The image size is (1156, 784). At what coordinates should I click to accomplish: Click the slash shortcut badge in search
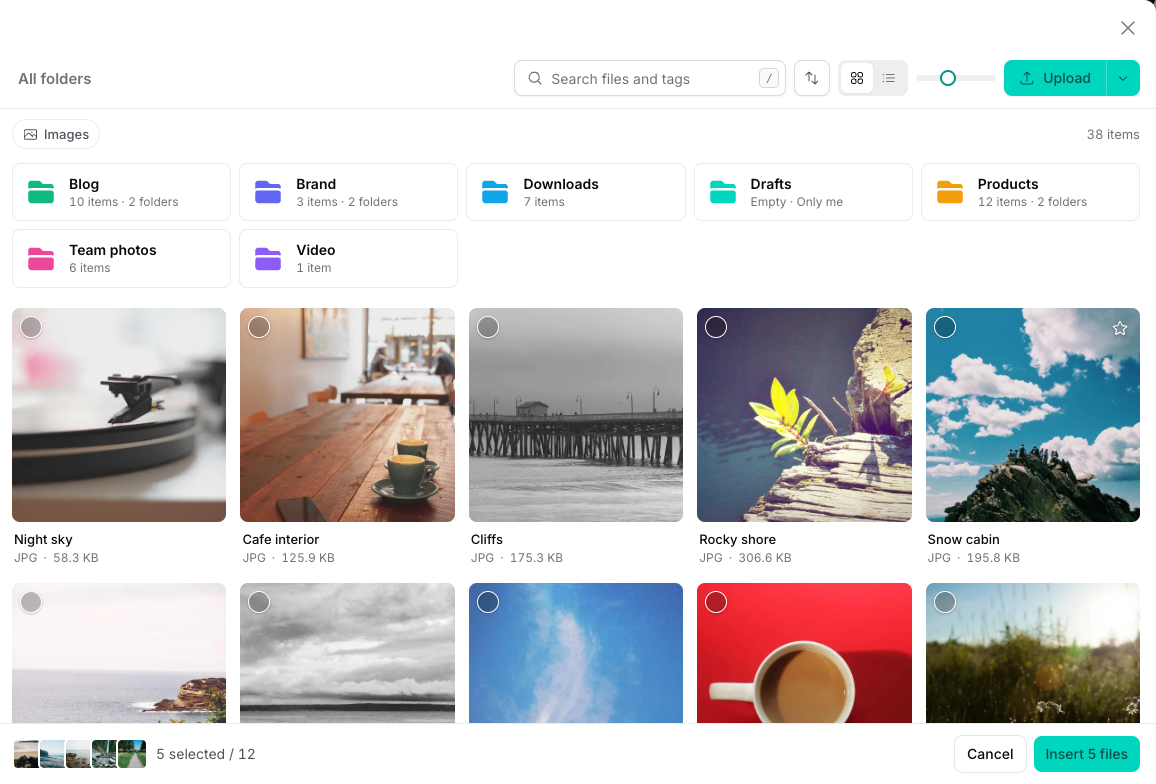click(768, 78)
